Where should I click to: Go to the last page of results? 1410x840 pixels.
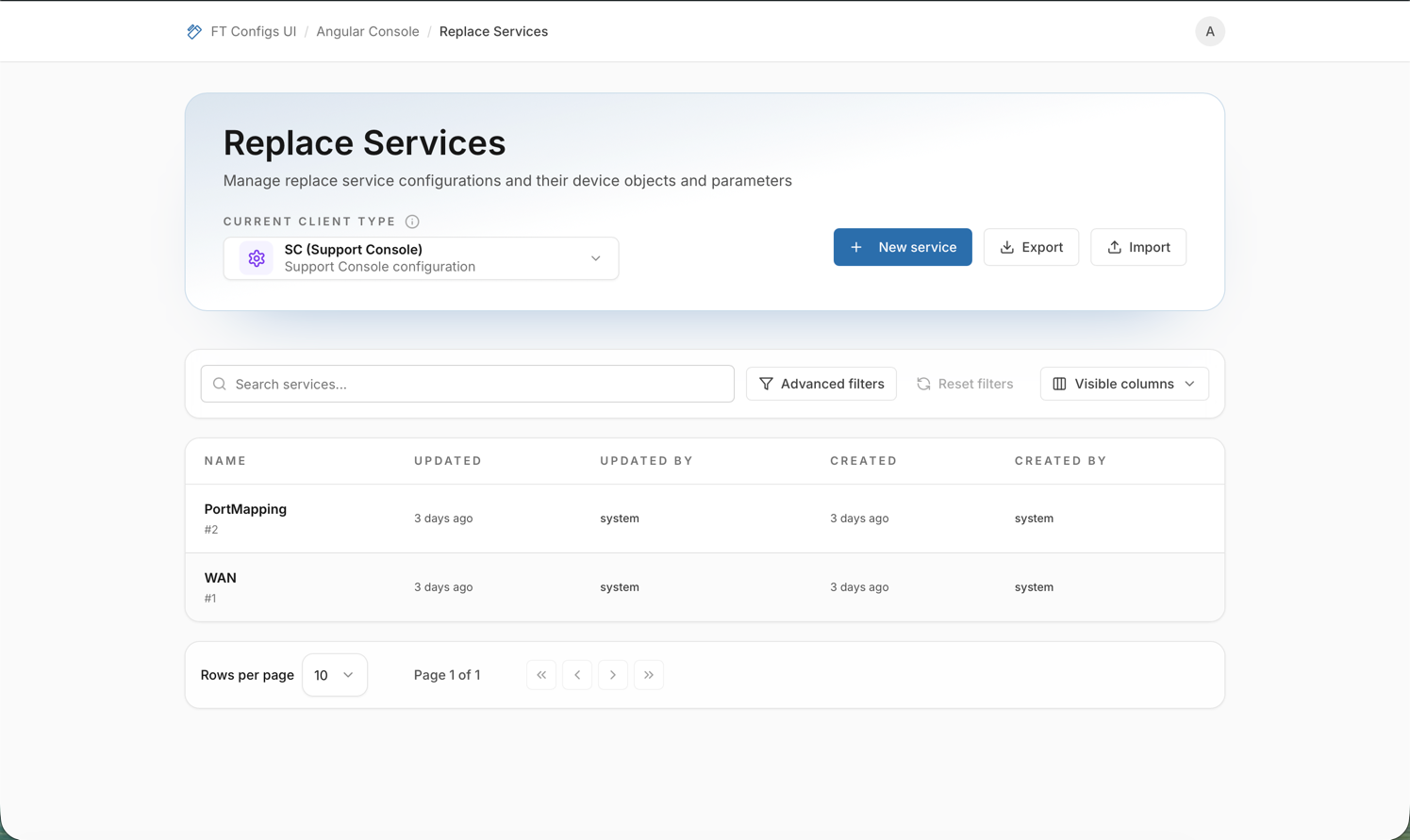(x=649, y=675)
